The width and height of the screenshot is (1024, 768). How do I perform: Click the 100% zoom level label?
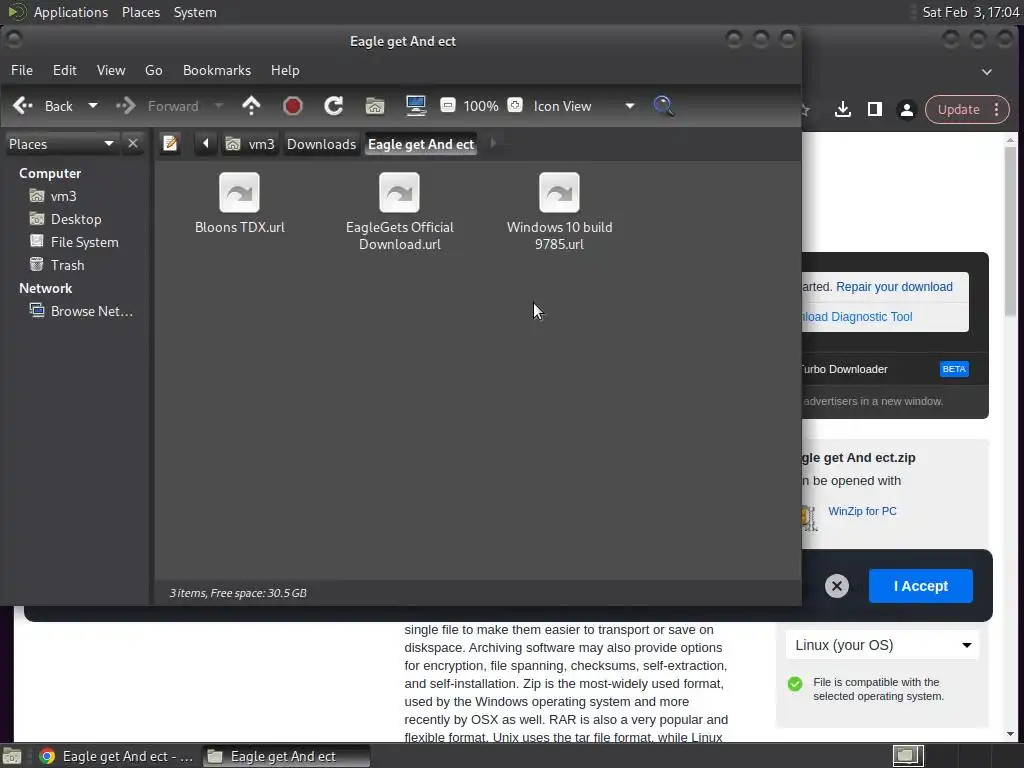coord(481,106)
